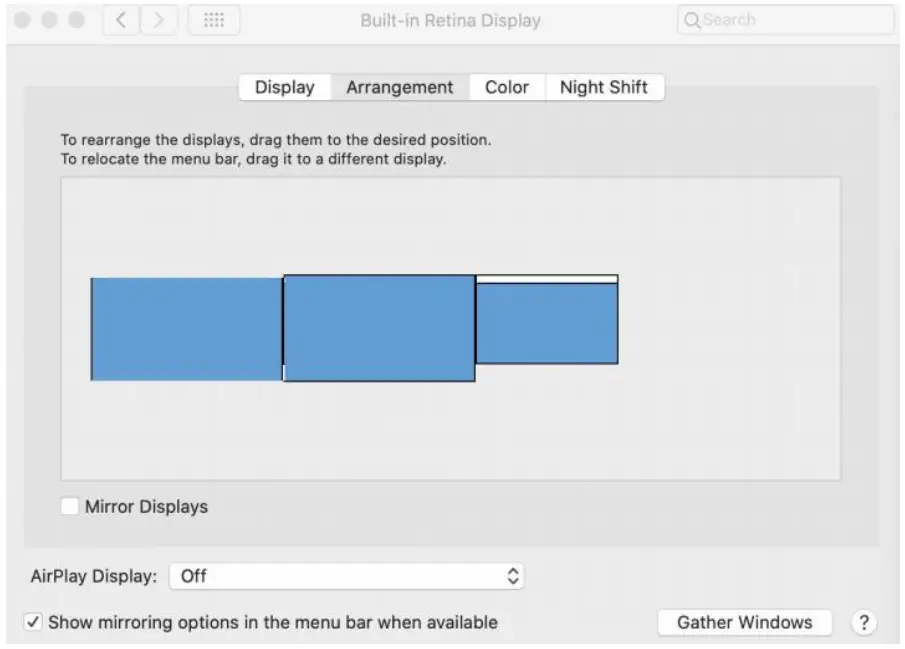Click the window's red close button
This screenshot has width=905, height=649.
22,20
